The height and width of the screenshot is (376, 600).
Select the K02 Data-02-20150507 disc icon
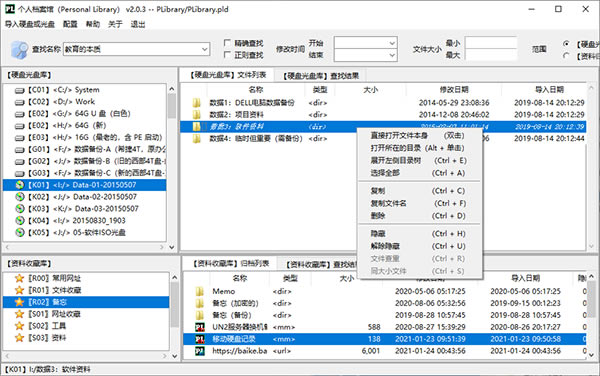pyautogui.click(x=20, y=197)
